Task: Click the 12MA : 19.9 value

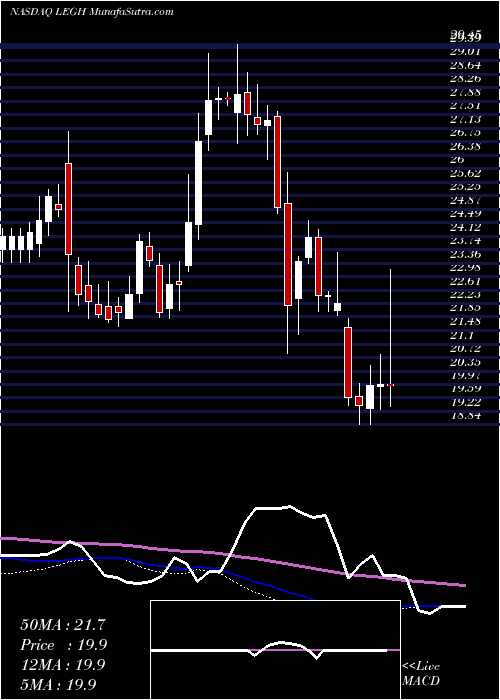Action: (63, 665)
